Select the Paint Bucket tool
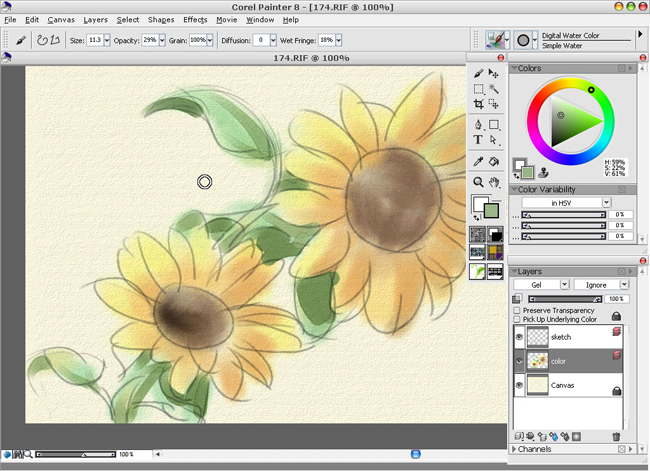650x471 pixels. coord(494,161)
